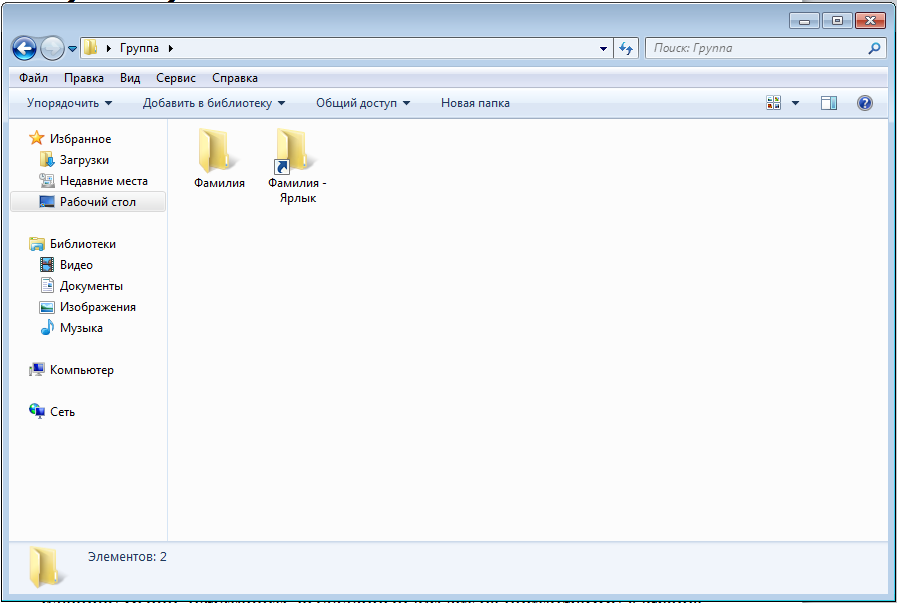This screenshot has width=897, height=603.
Task: Click the Новая папка button
Action: tap(475, 104)
